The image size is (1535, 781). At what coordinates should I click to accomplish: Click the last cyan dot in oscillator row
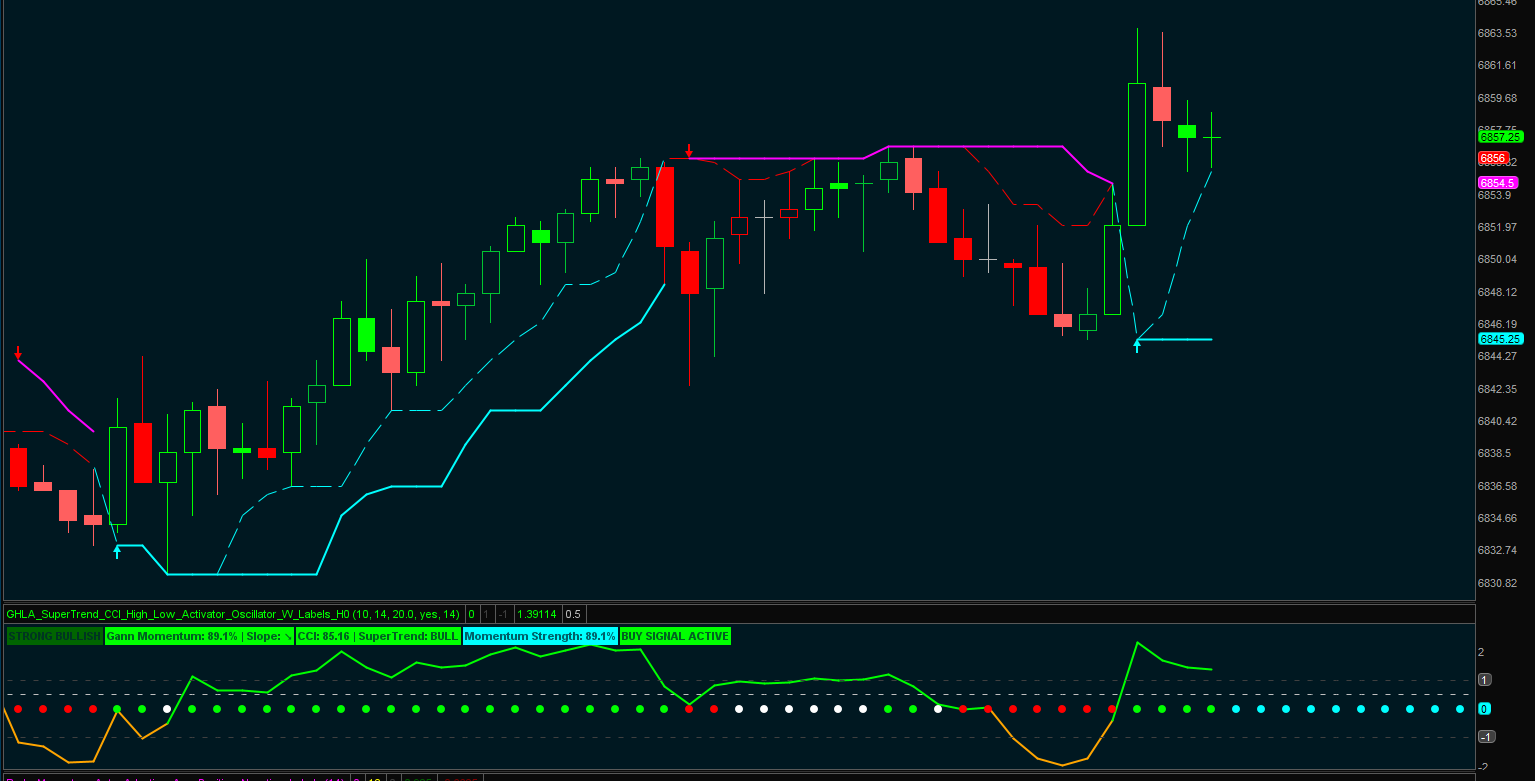pos(1459,709)
